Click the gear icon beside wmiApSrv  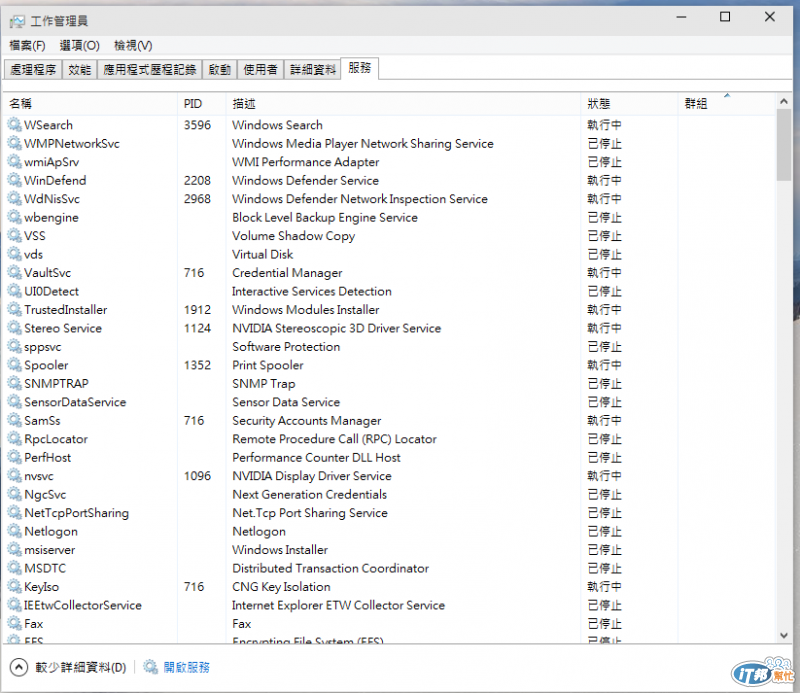(14, 161)
